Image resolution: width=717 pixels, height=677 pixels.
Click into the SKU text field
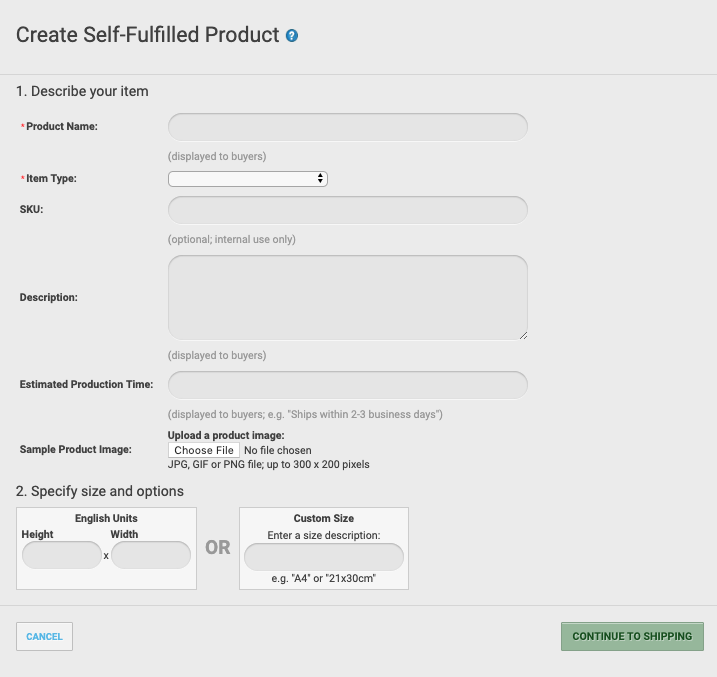point(348,210)
